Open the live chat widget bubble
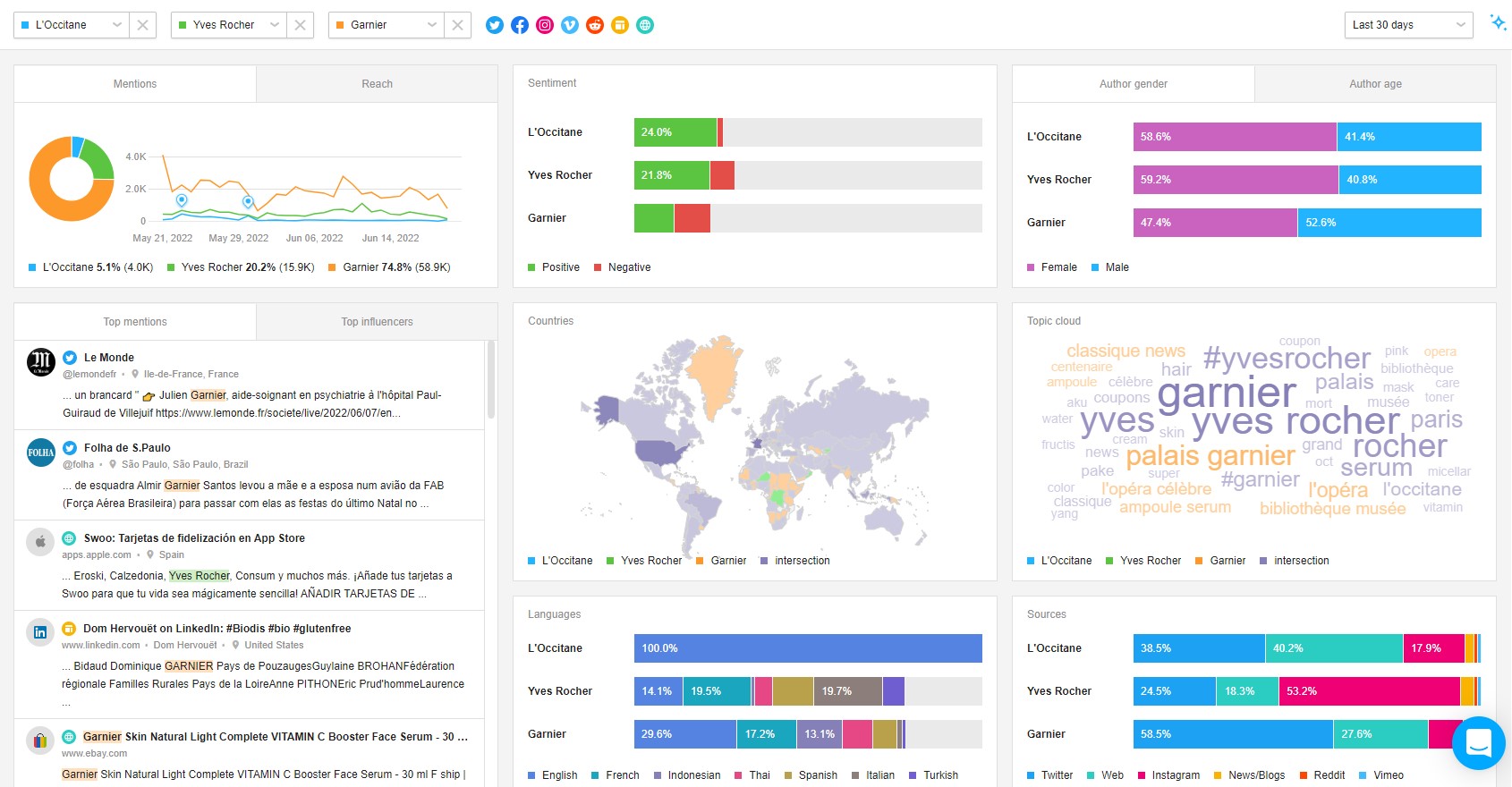 click(1479, 743)
